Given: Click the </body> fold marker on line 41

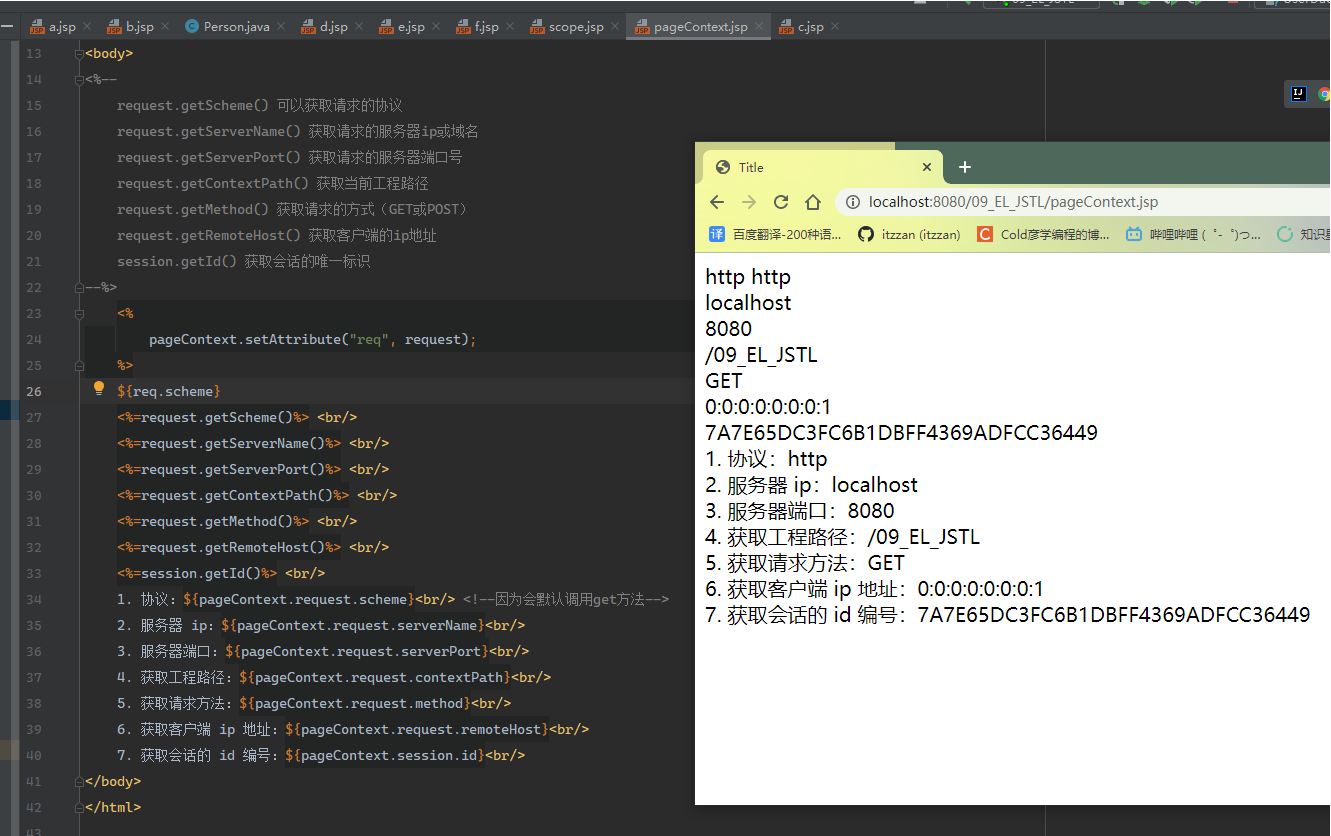Looking at the screenshot, I should [79, 782].
